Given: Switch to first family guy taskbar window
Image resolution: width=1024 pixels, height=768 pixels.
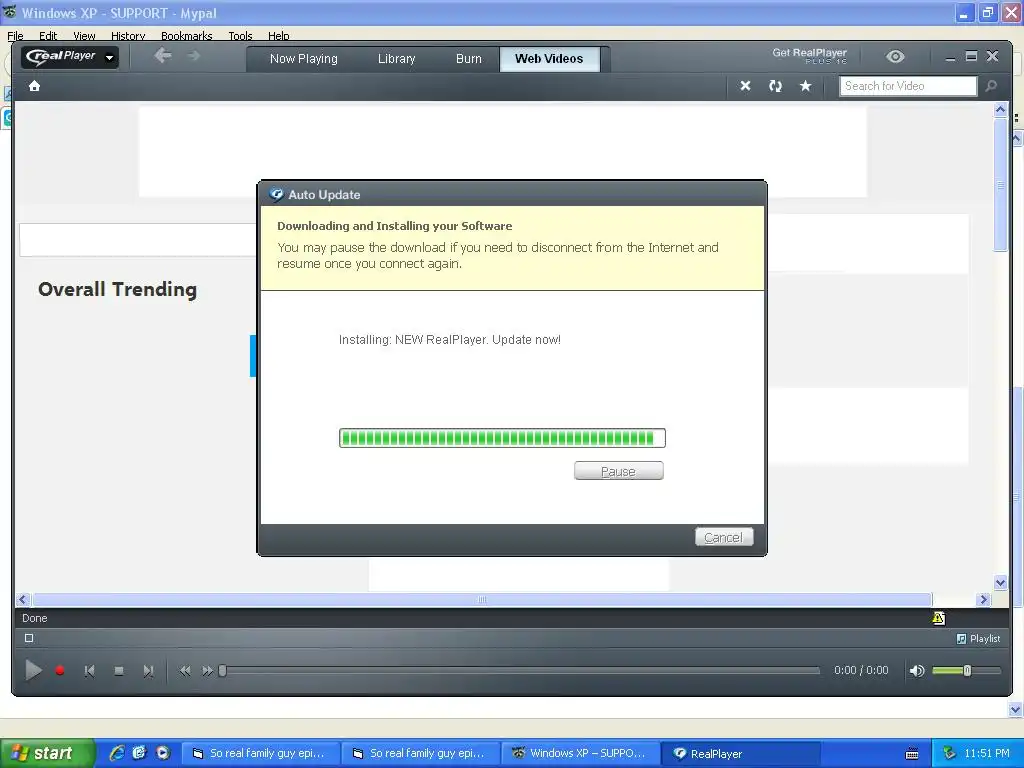Looking at the screenshot, I should click(260, 754).
